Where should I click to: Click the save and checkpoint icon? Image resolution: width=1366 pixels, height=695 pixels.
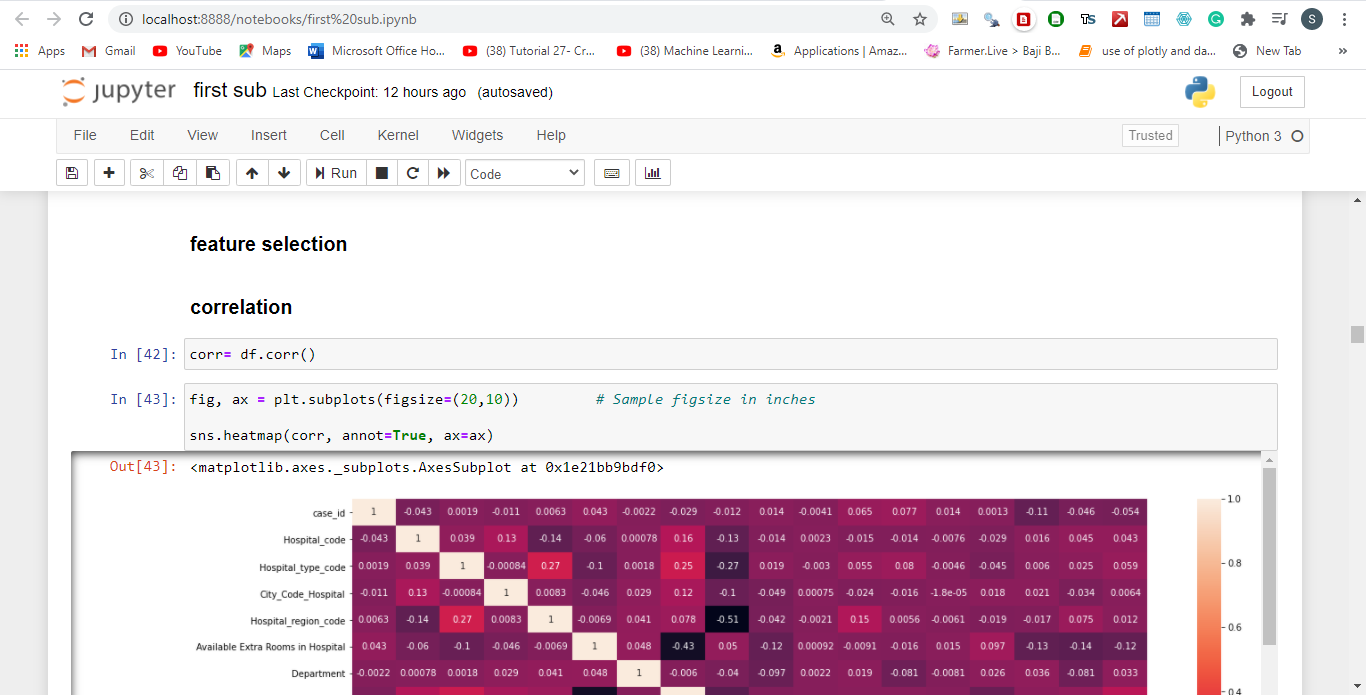click(72, 173)
